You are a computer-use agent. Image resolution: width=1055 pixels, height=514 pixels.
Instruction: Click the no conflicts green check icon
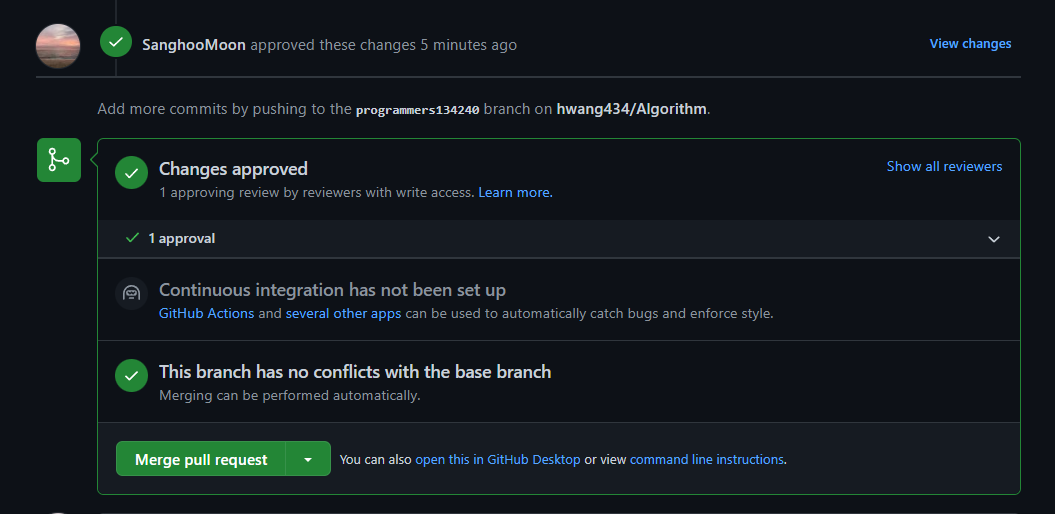pos(131,375)
